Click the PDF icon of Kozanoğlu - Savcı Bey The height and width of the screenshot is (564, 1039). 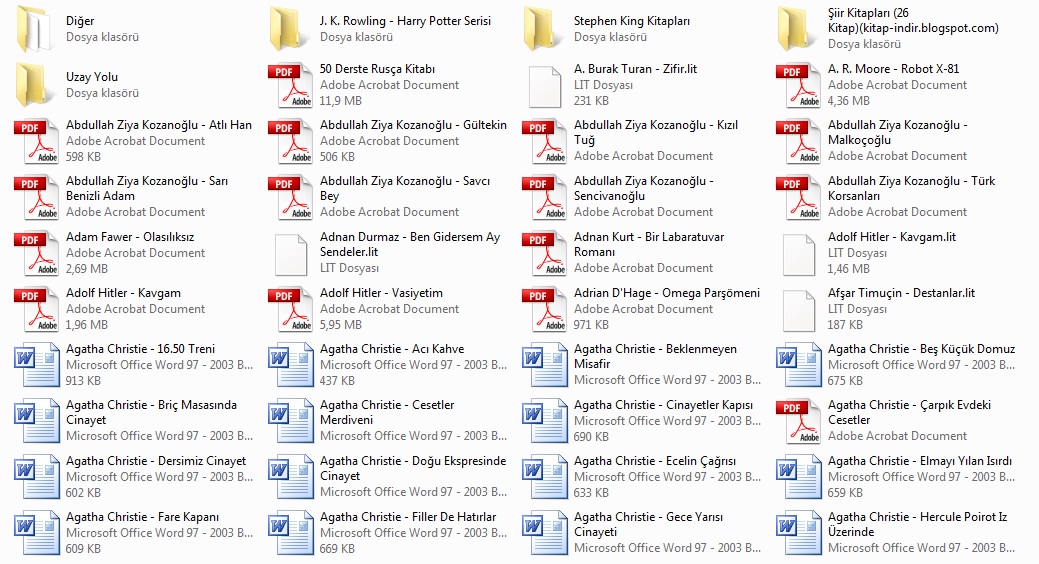click(x=290, y=197)
